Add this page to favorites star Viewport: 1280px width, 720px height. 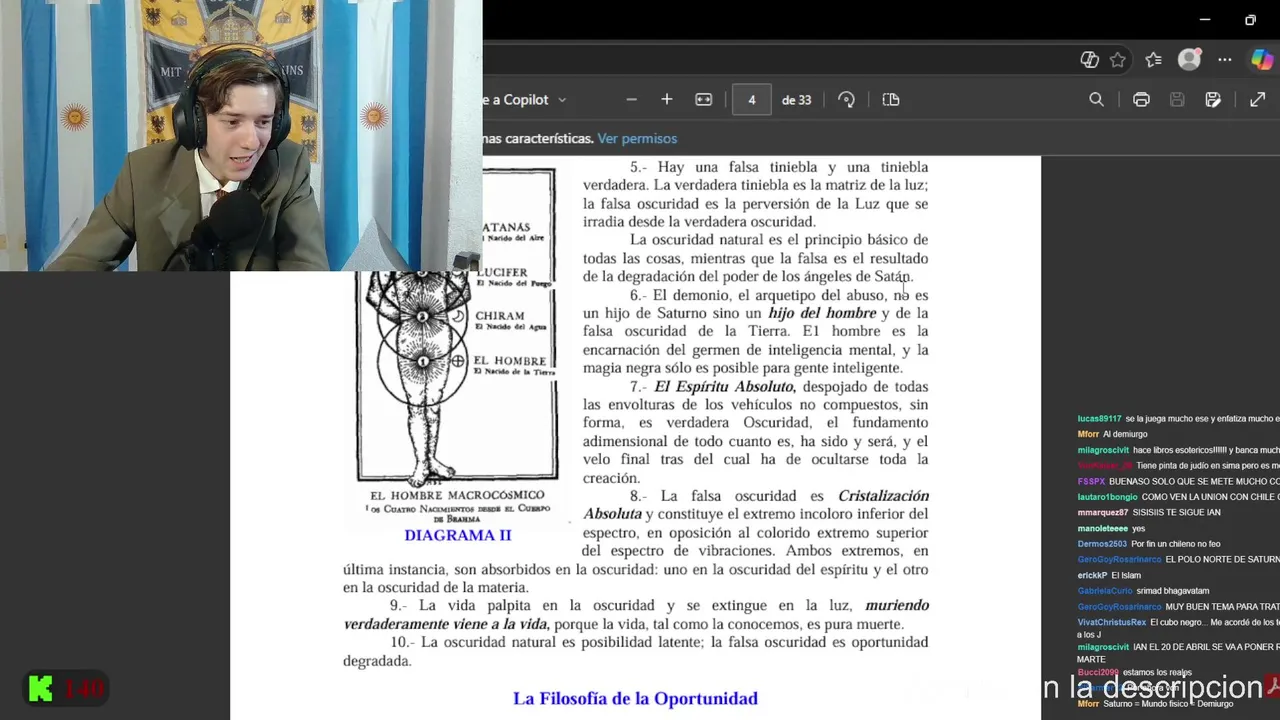pyautogui.click(x=1118, y=60)
